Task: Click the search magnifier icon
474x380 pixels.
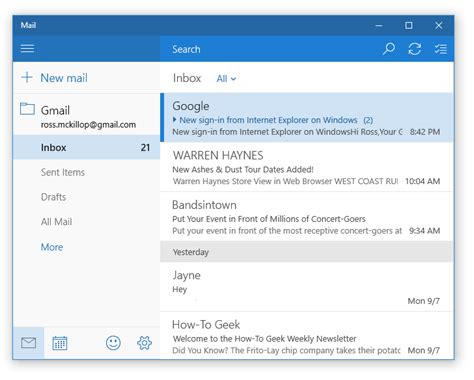Action: point(389,49)
